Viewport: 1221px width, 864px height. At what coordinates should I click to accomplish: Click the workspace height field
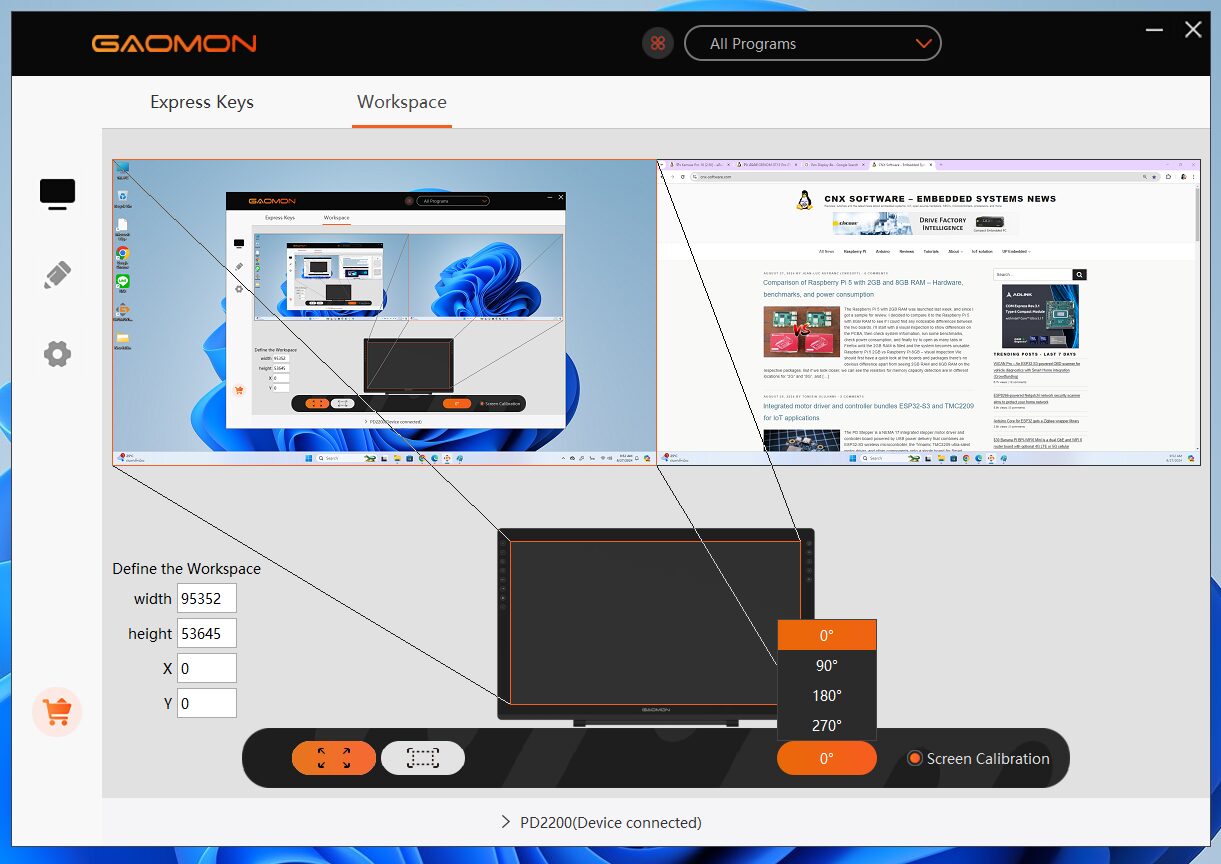[x=207, y=633]
